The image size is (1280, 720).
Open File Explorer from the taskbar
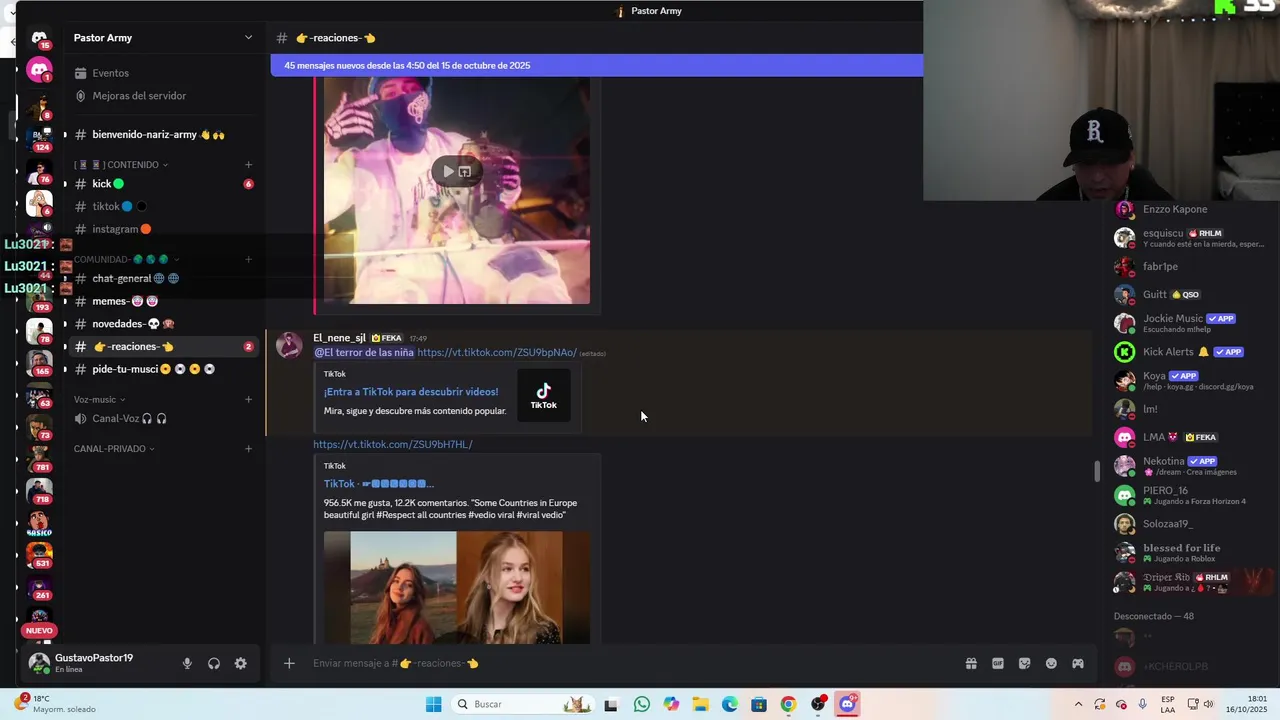coord(700,704)
